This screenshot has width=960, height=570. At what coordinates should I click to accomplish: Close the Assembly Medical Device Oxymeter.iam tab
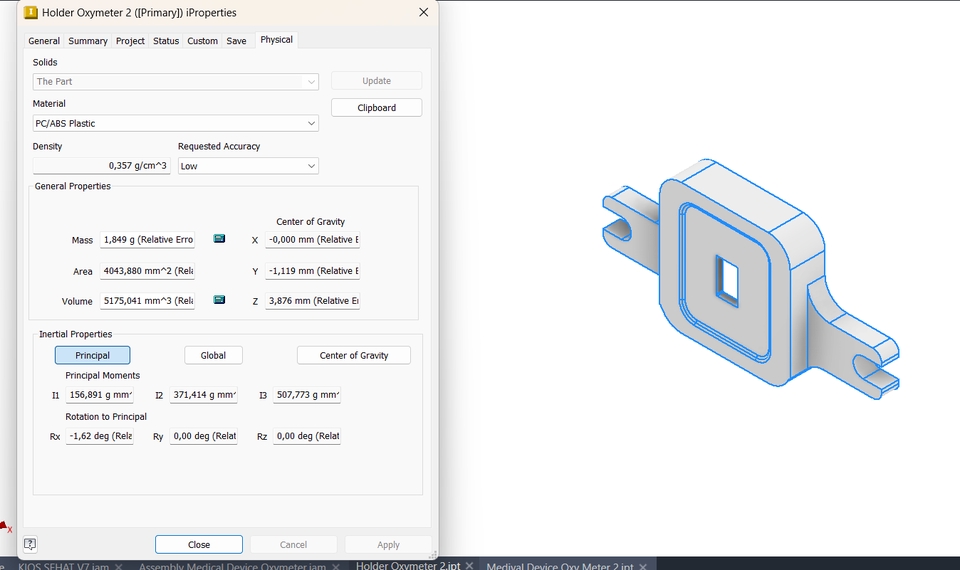[336, 566]
